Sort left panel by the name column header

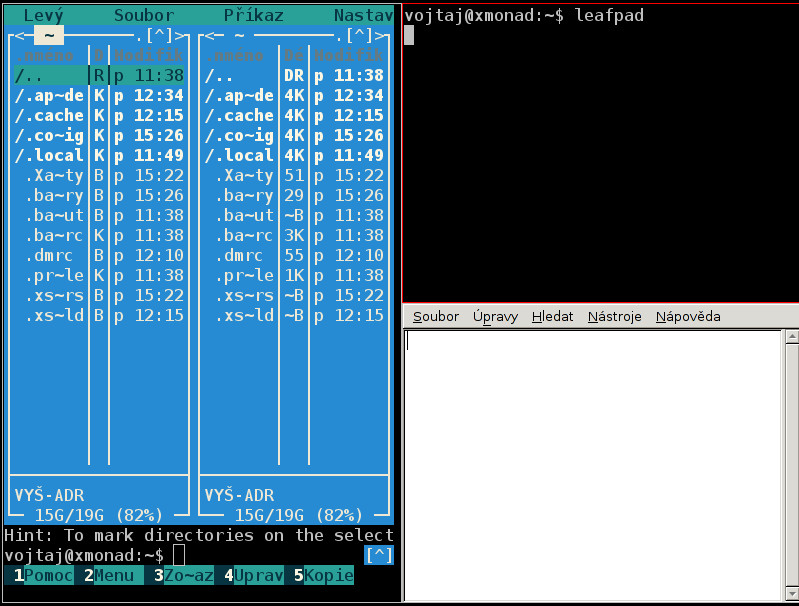(45, 55)
